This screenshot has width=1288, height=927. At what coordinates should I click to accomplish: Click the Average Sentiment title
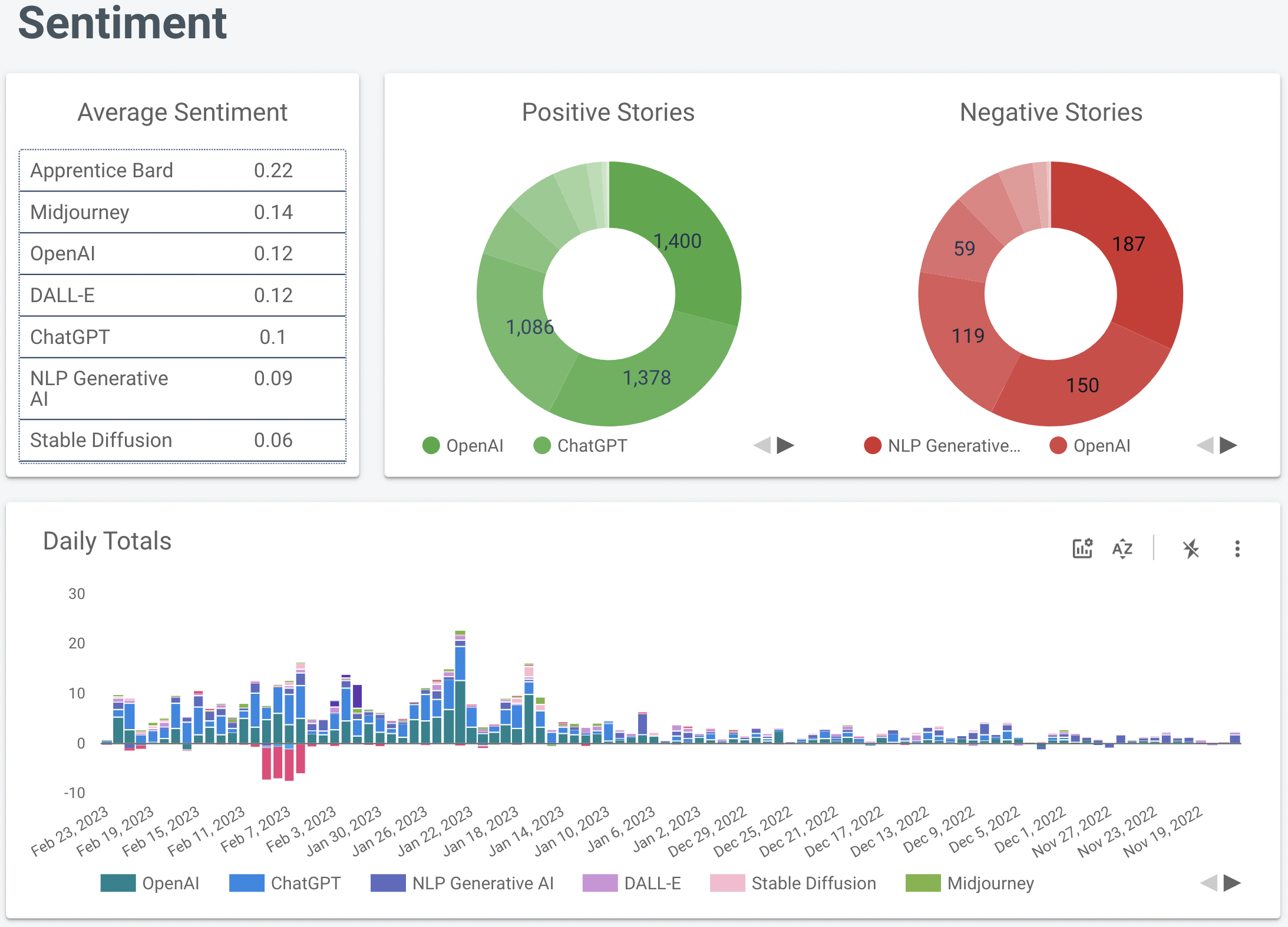coord(183,112)
